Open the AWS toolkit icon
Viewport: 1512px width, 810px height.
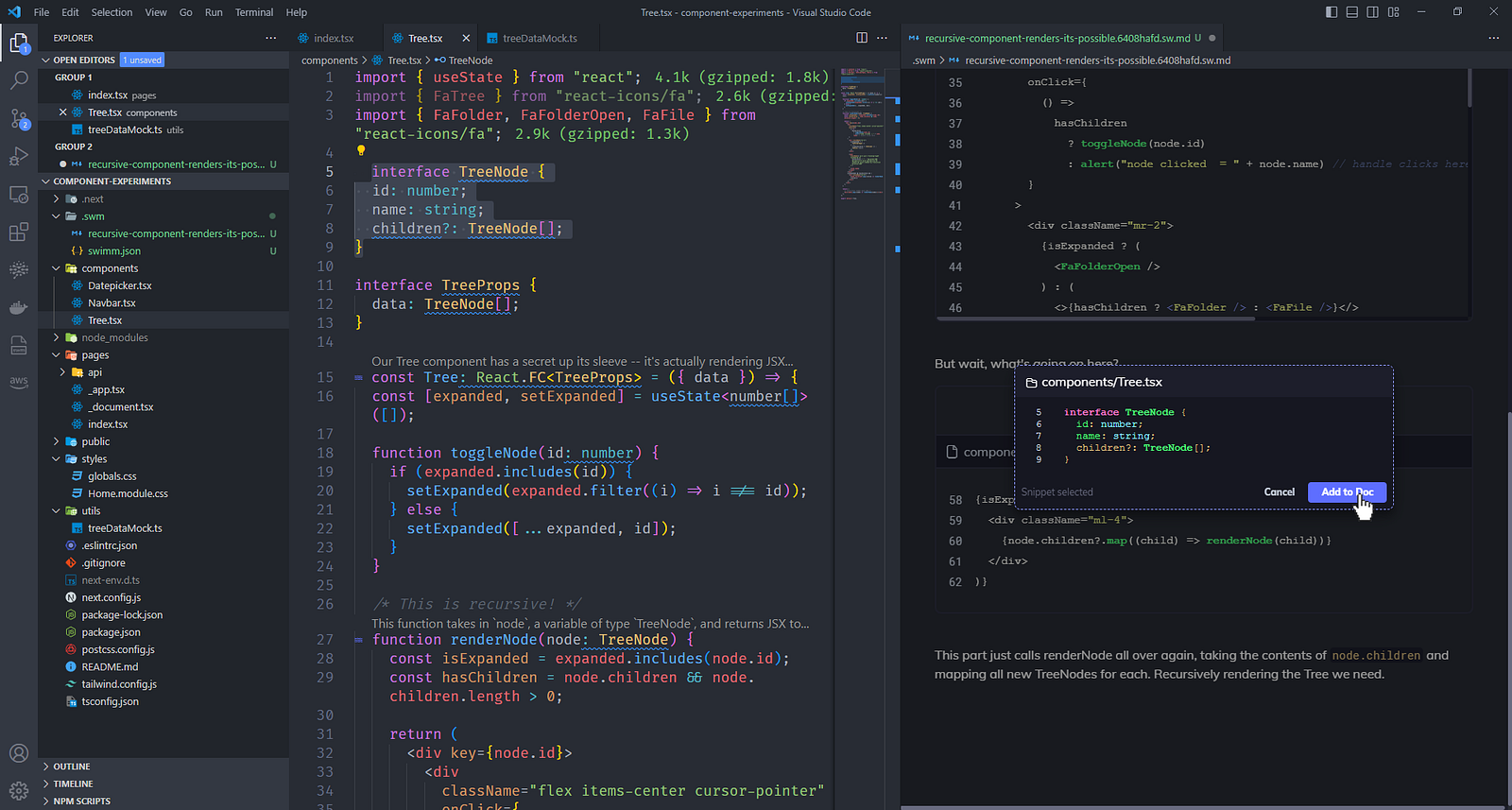(19, 382)
